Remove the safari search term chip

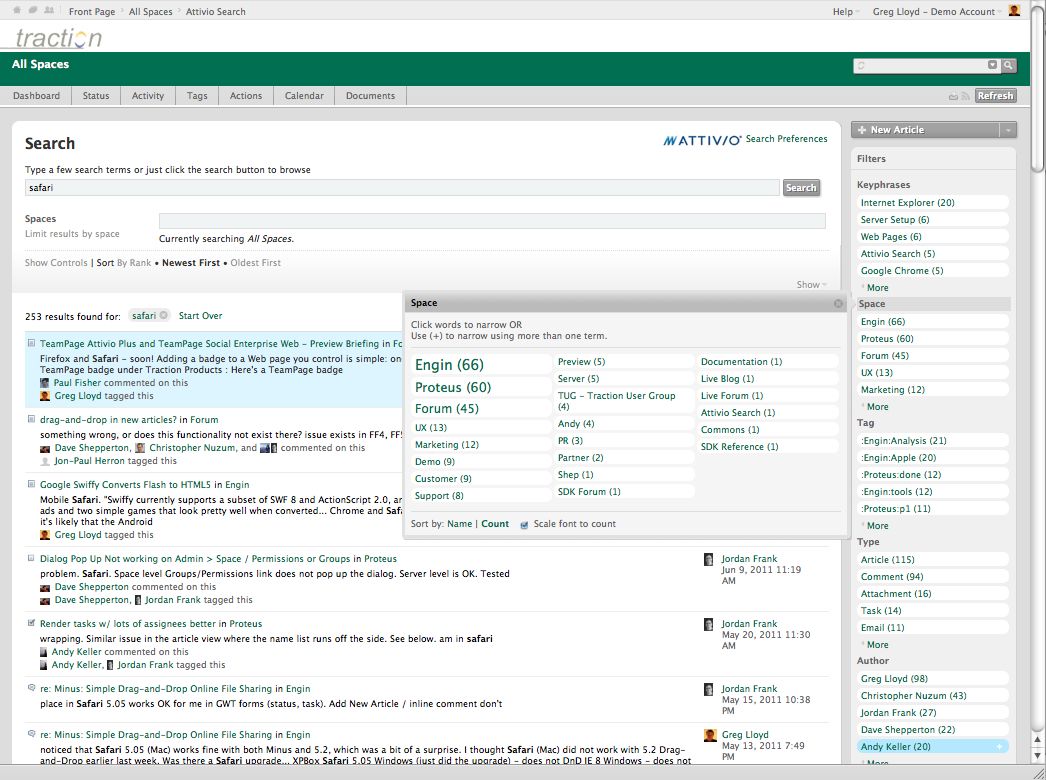tap(163, 316)
